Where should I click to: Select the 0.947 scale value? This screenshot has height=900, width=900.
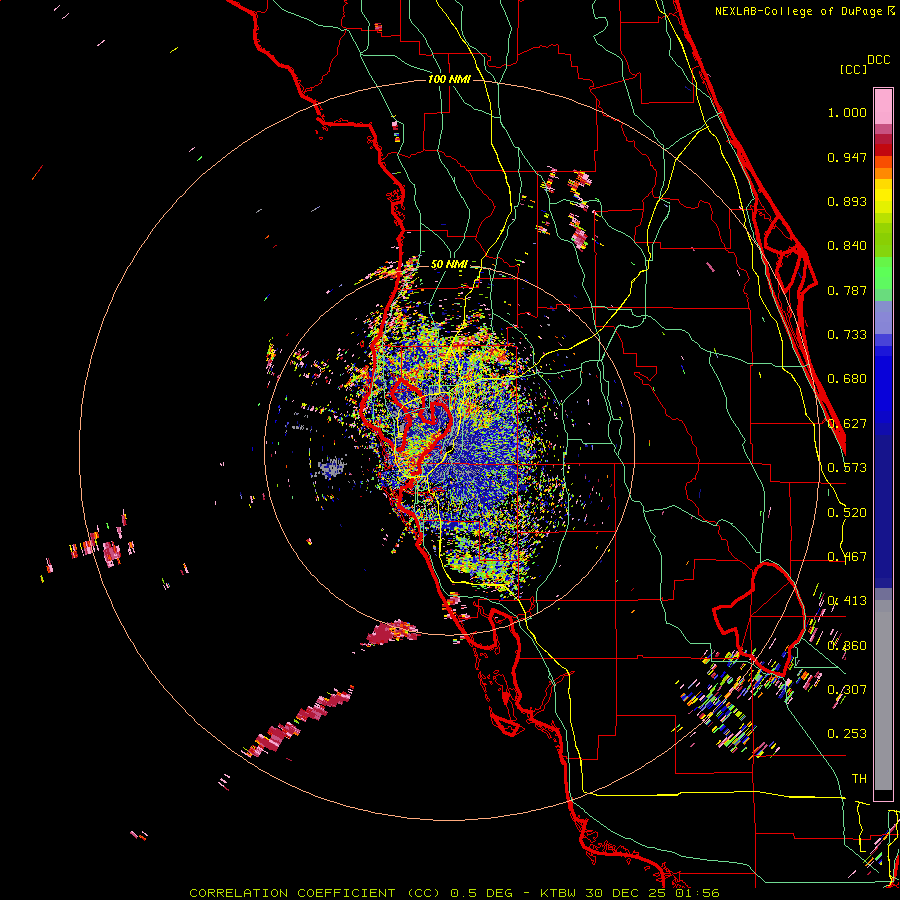click(x=847, y=157)
